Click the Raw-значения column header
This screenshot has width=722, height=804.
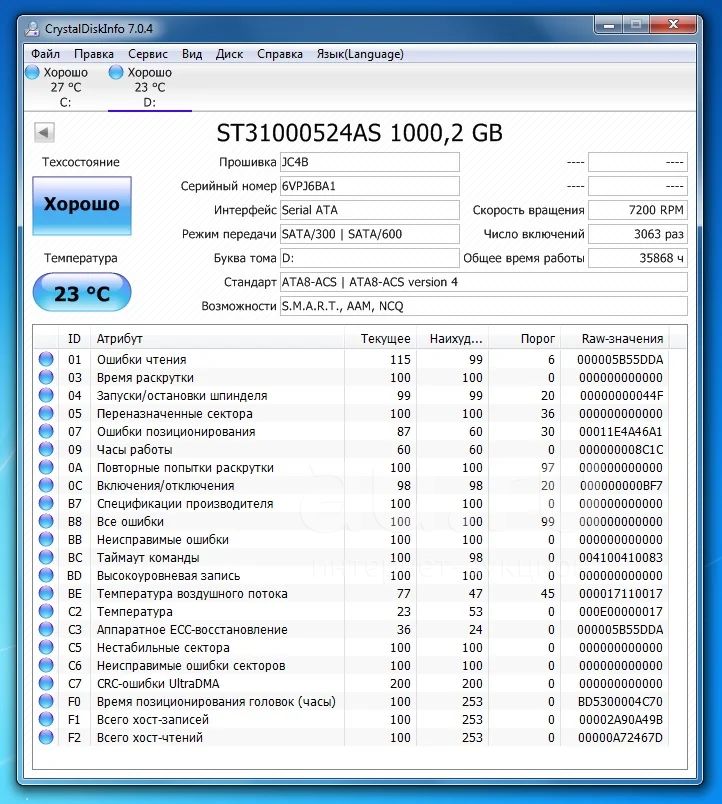click(615, 338)
